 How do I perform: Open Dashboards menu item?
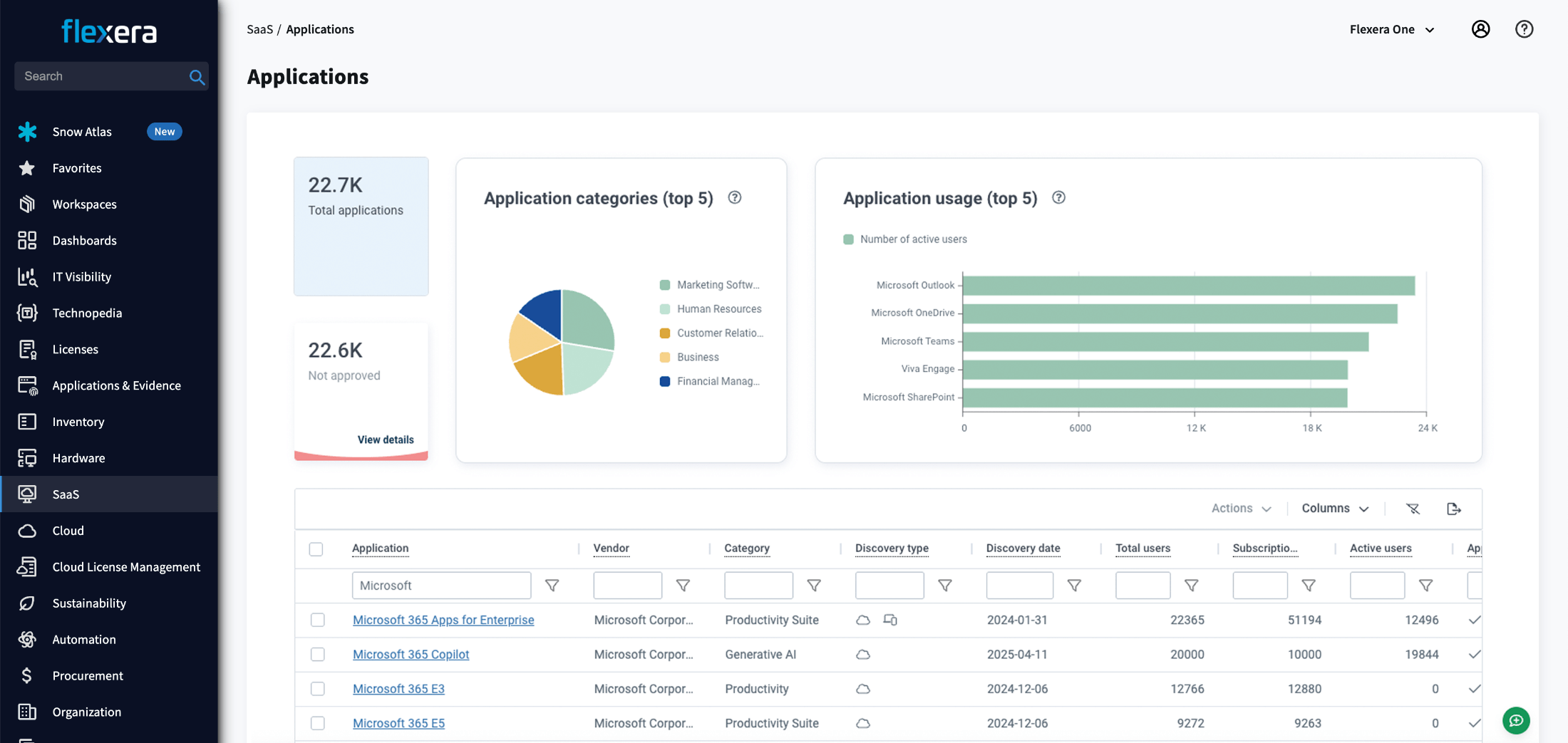pos(84,241)
